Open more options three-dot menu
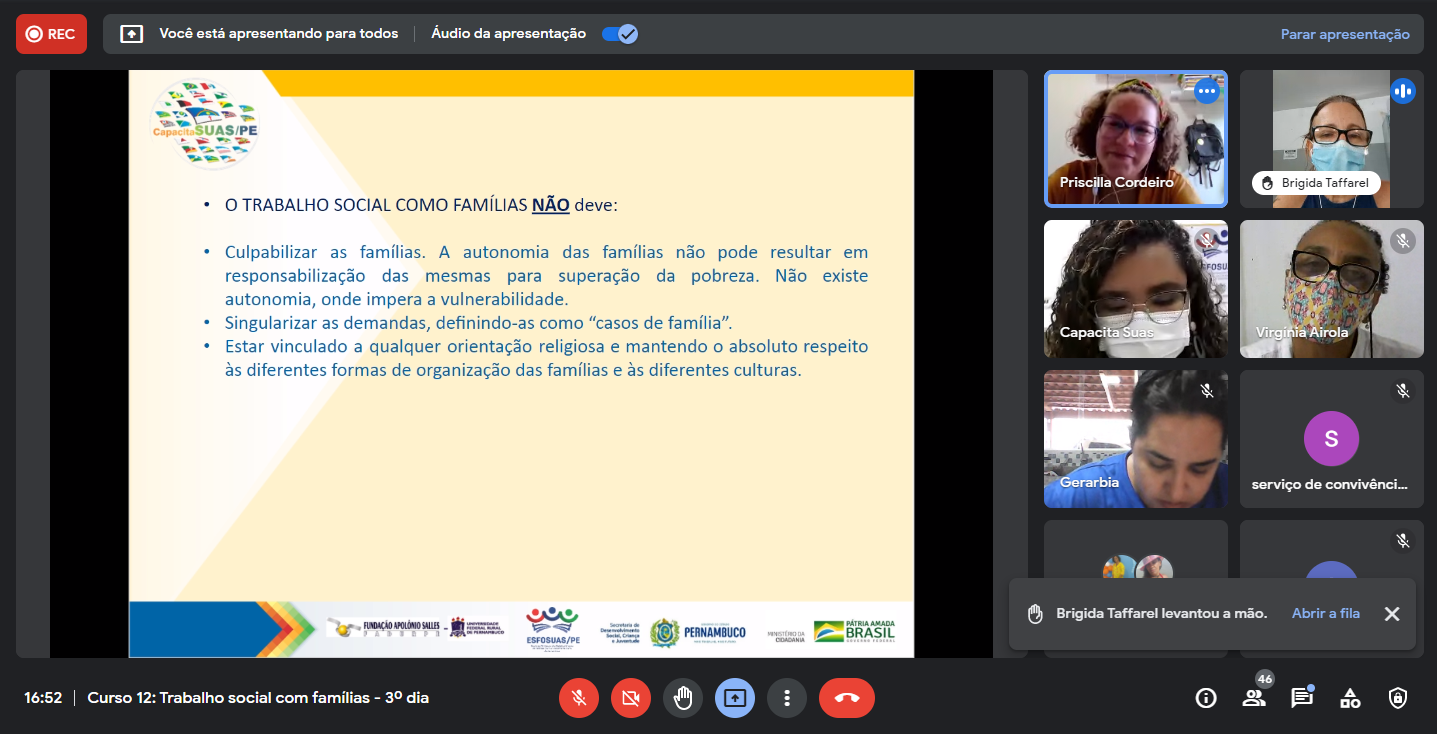The image size is (1437, 734). click(787, 698)
